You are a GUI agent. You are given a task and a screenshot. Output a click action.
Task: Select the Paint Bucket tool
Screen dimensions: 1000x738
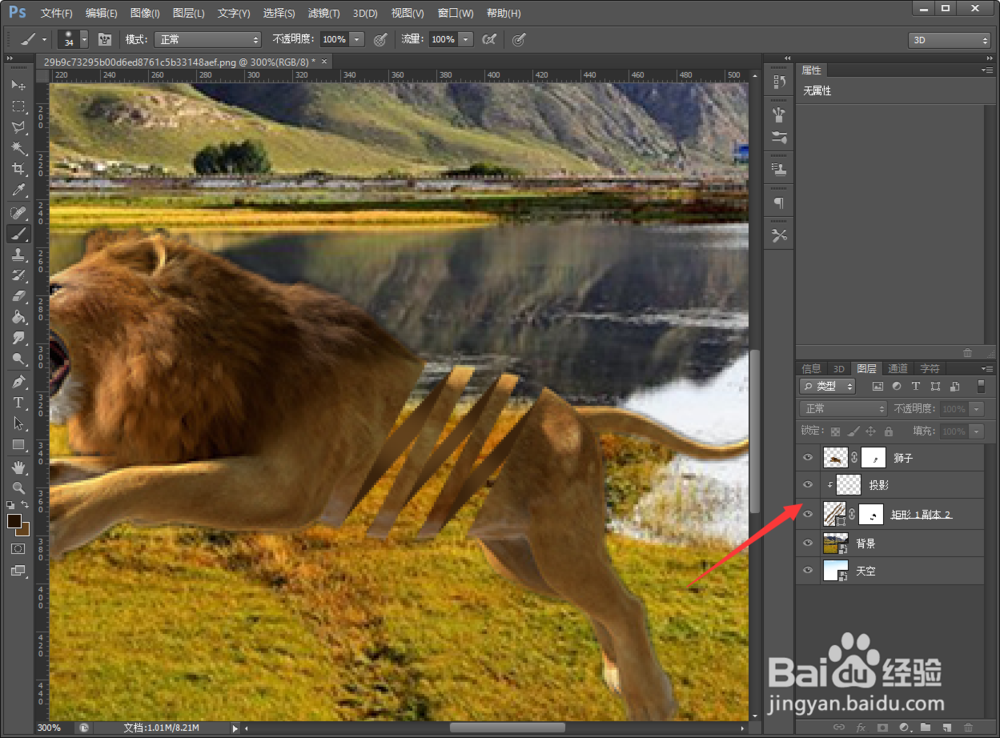tap(18, 317)
